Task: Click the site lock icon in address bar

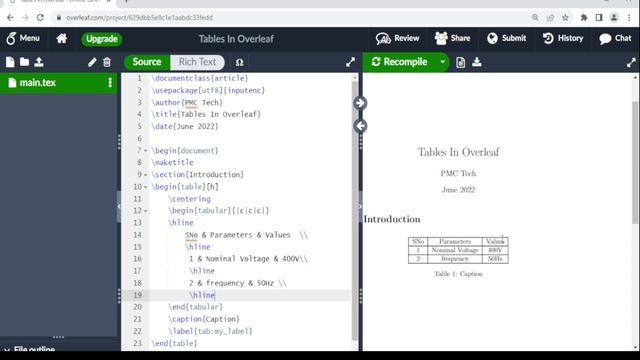Action: point(59,18)
